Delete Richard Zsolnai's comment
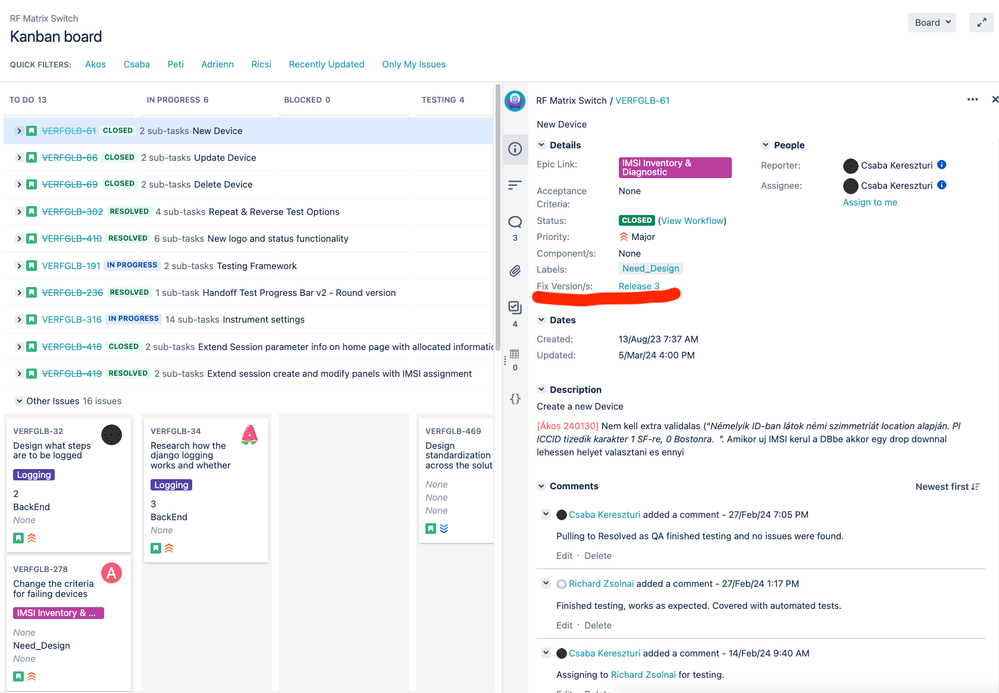Image resolution: width=999 pixels, height=693 pixels. 598,625
